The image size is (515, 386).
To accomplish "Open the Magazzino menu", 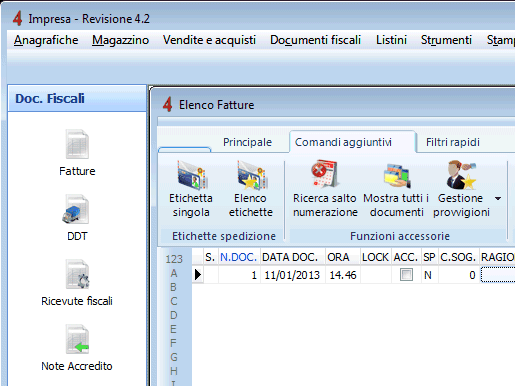I will coord(120,40).
